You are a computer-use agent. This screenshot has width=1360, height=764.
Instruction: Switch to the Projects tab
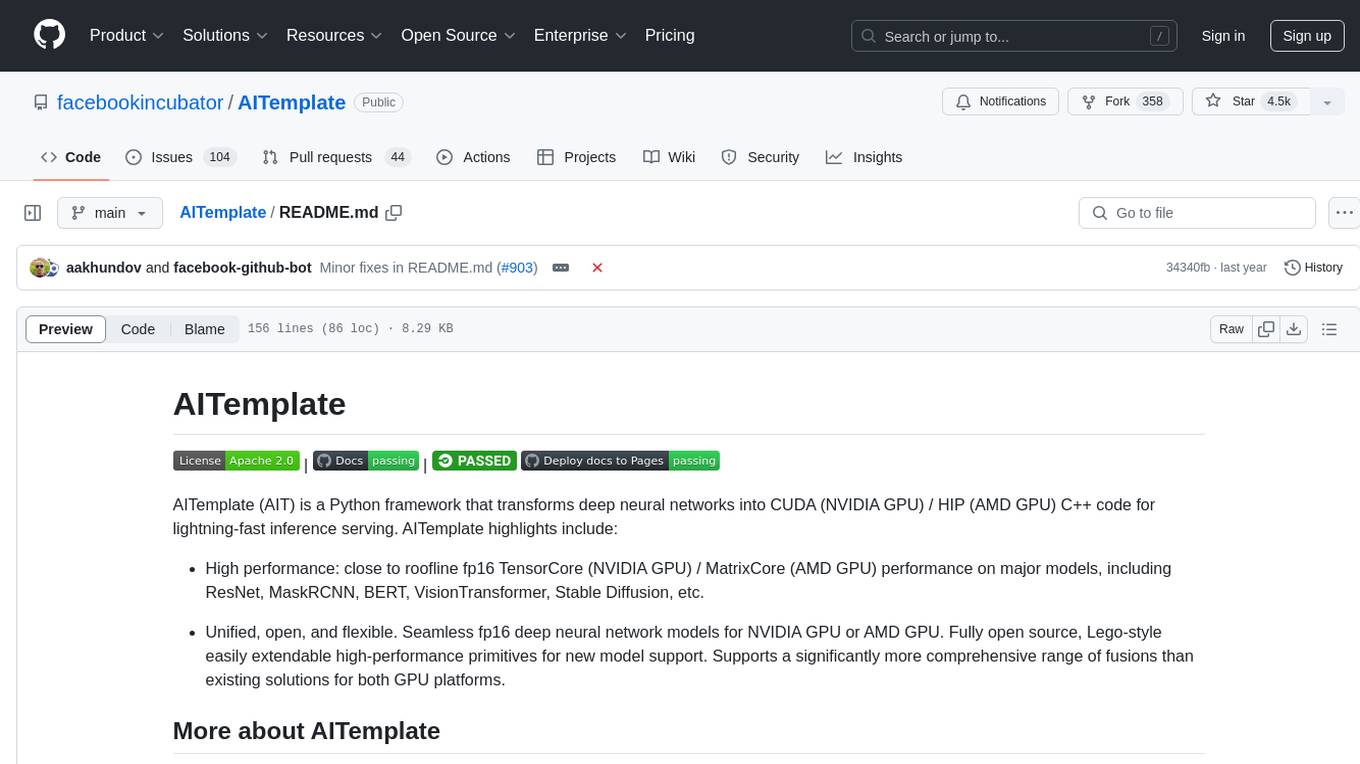tap(577, 157)
